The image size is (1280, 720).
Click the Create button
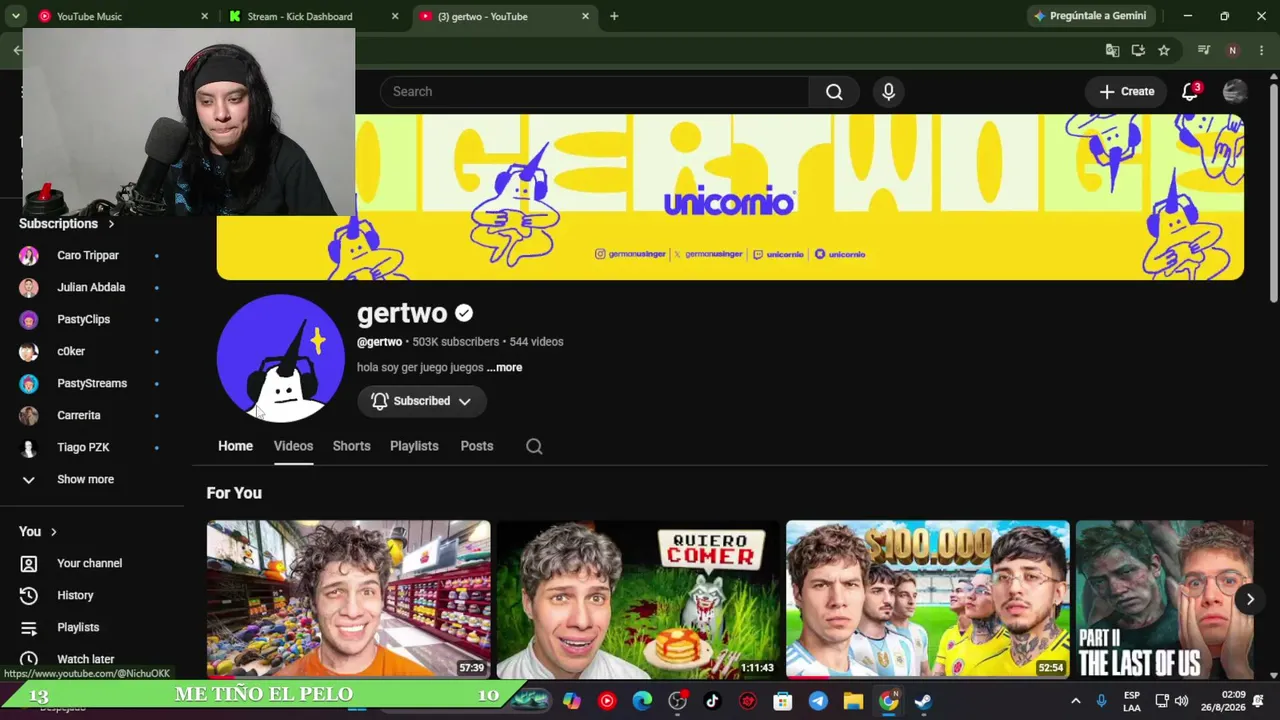(x=1127, y=92)
